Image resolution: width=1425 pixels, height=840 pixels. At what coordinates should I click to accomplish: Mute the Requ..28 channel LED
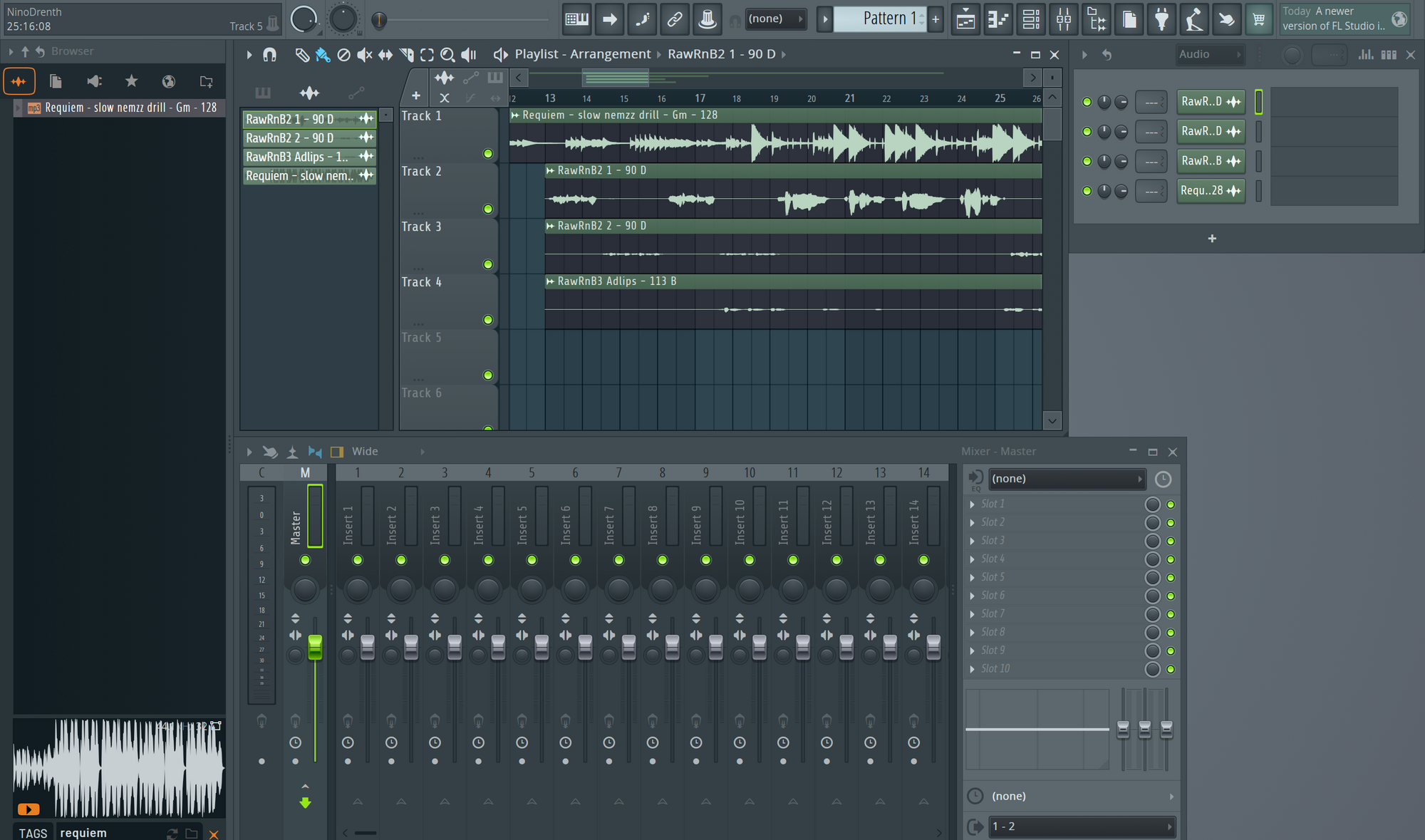pyautogui.click(x=1087, y=191)
